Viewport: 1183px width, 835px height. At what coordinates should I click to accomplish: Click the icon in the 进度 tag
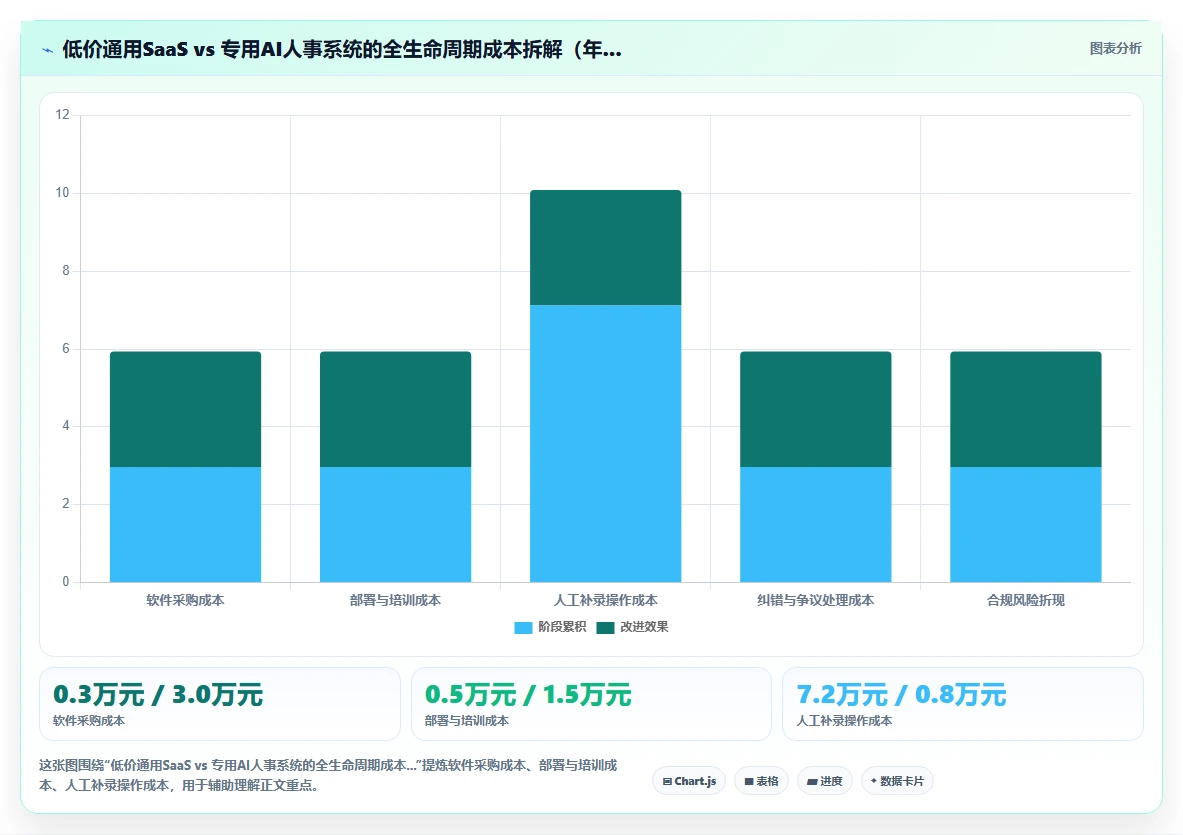812,781
